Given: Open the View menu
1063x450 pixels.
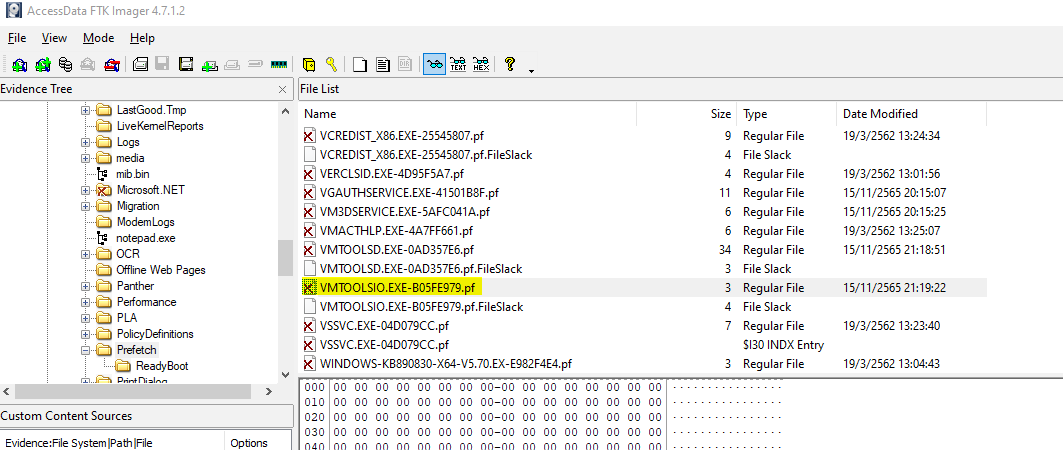Looking at the screenshot, I should [x=54, y=38].
